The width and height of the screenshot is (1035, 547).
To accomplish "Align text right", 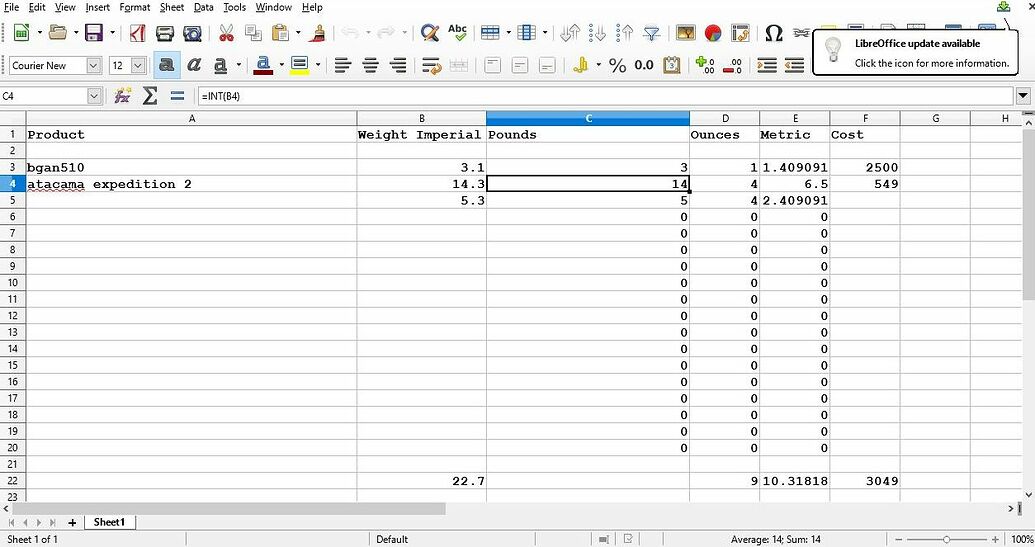I will [x=398, y=65].
